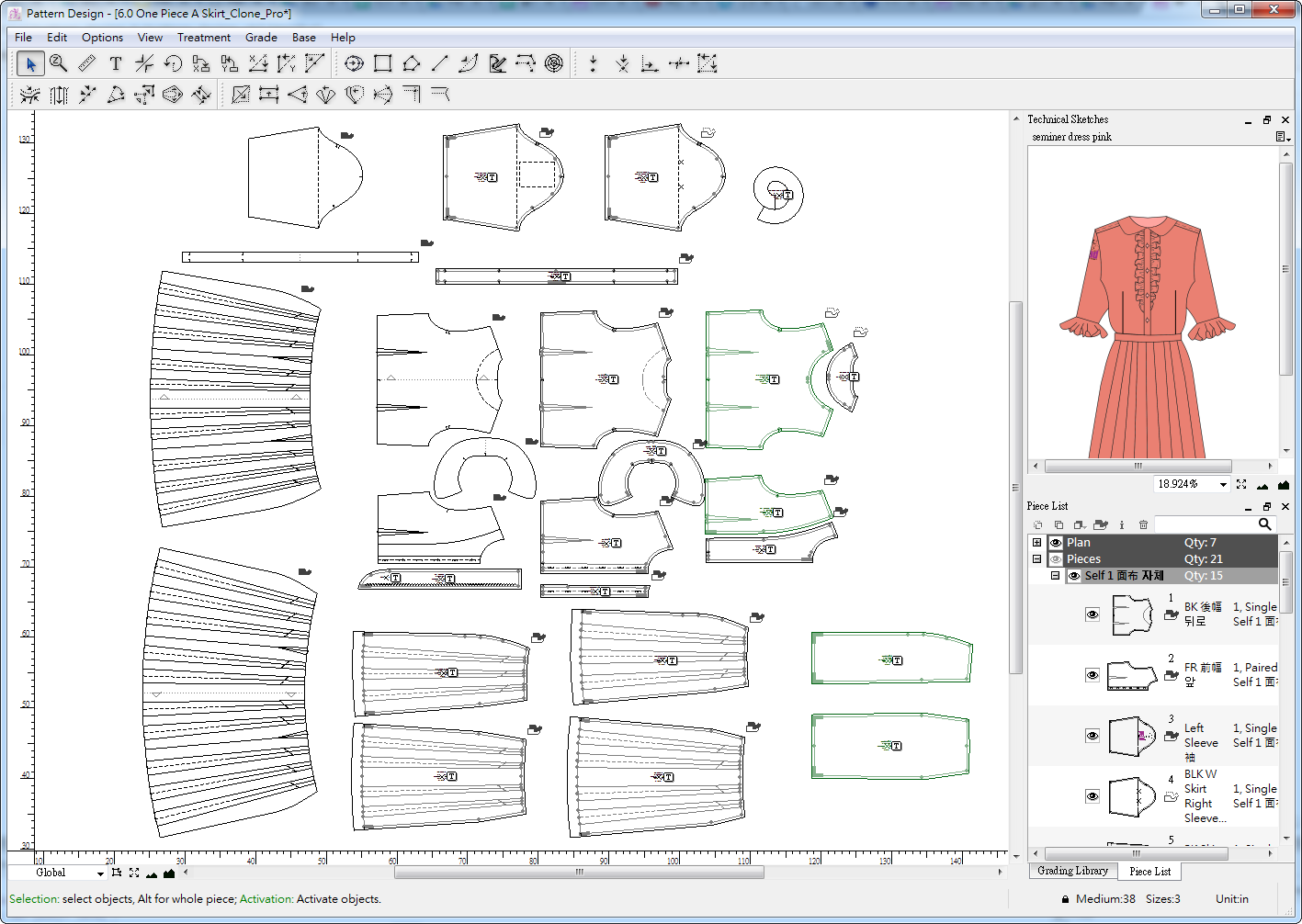Expand the Plan tree node
The width and height of the screenshot is (1302, 924).
pos(1037,543)
